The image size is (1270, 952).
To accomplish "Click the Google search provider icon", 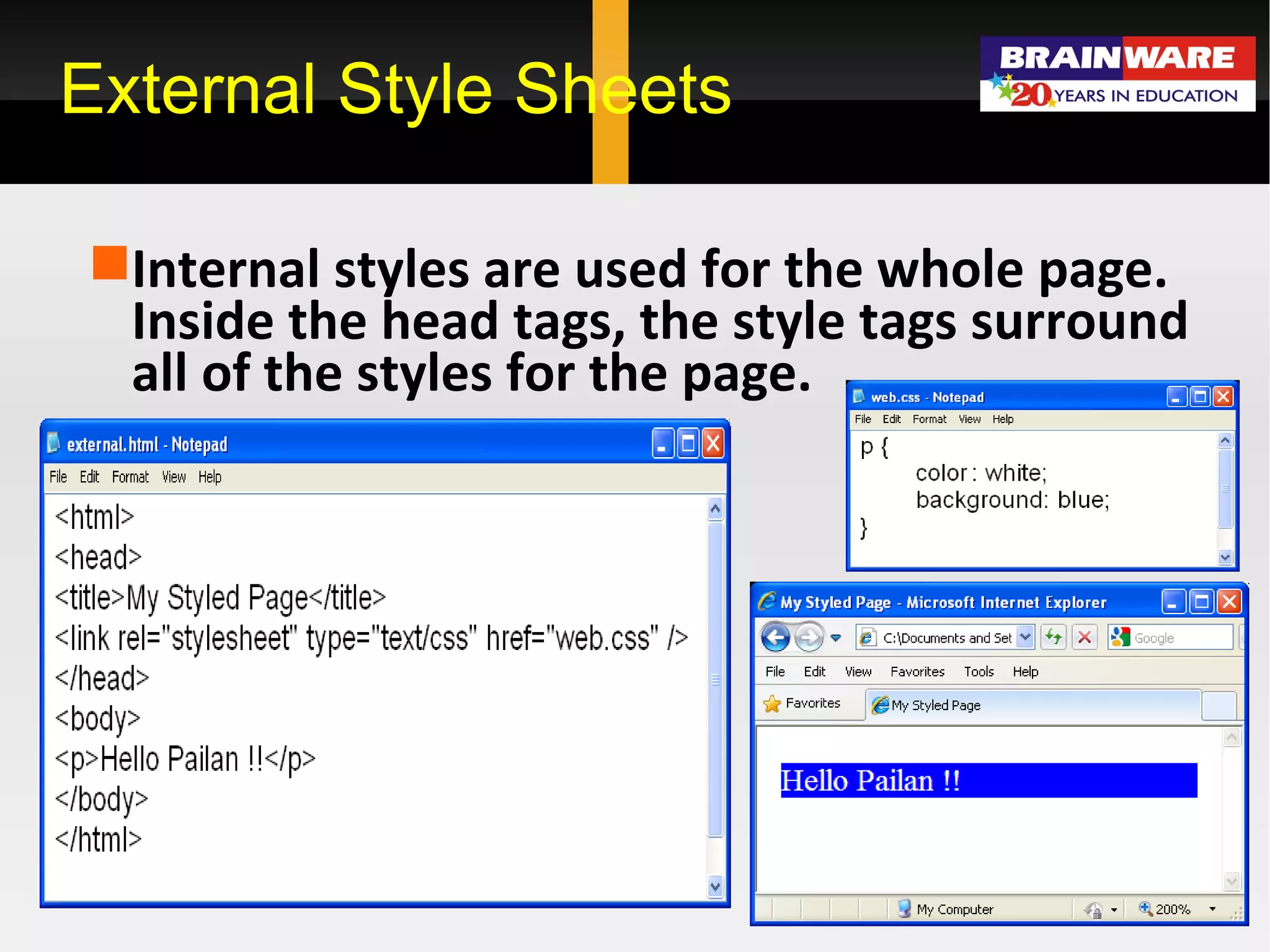I will click(x=1120, y=637).
